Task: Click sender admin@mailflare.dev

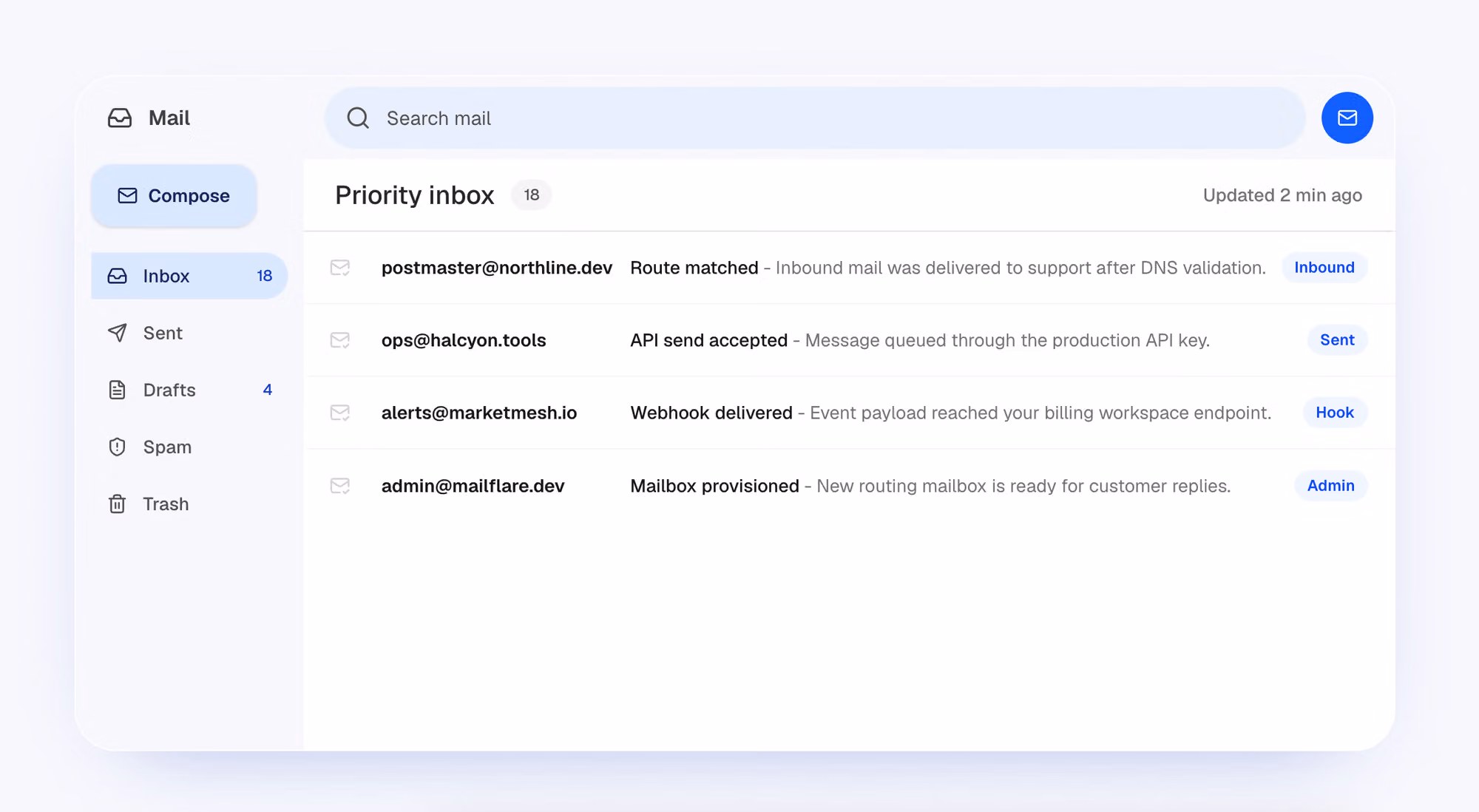Action: pyautogui.click(x=473, y=486)
